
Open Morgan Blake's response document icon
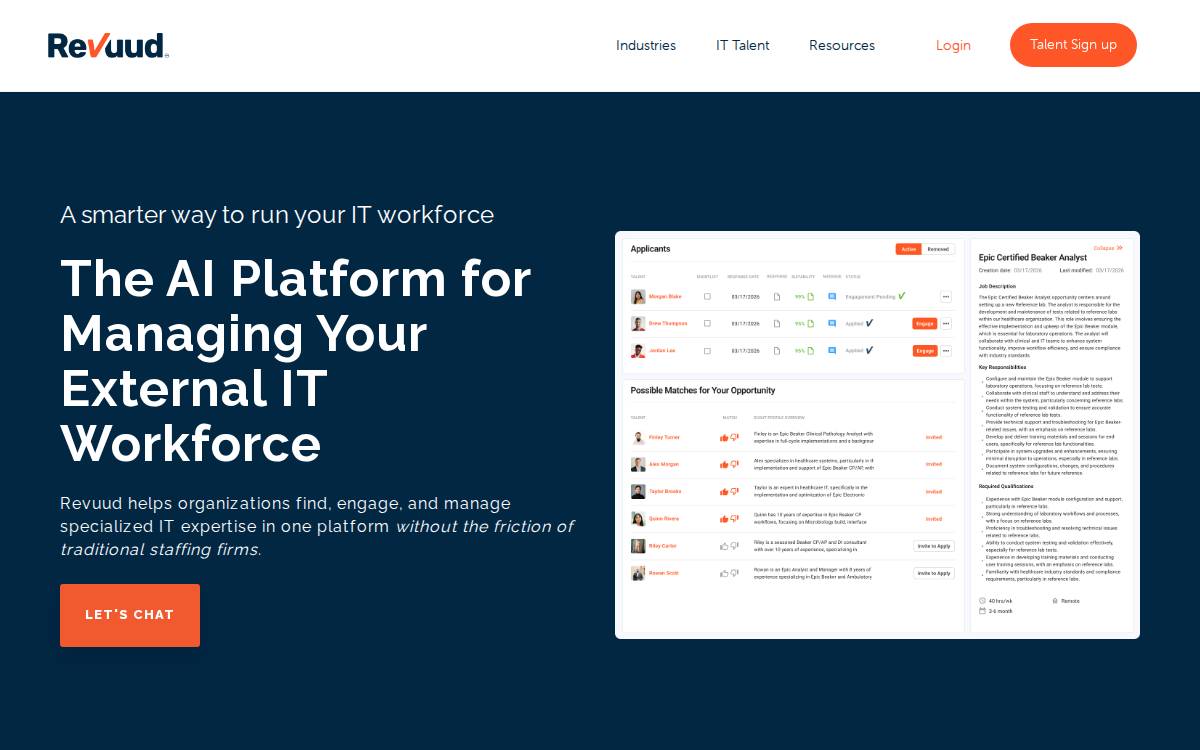(777, 297)
